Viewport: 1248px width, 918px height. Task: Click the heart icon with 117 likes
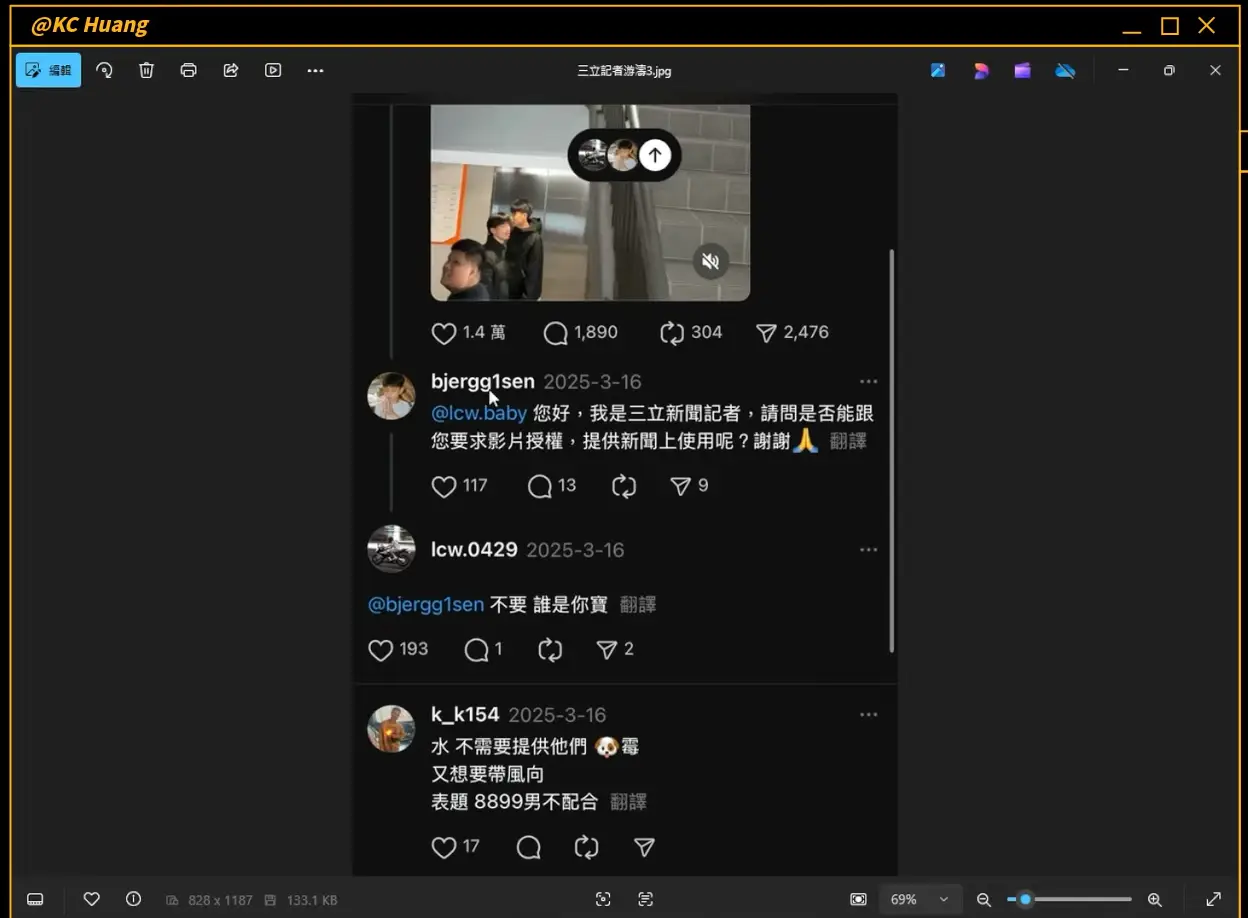pos(444,486)
